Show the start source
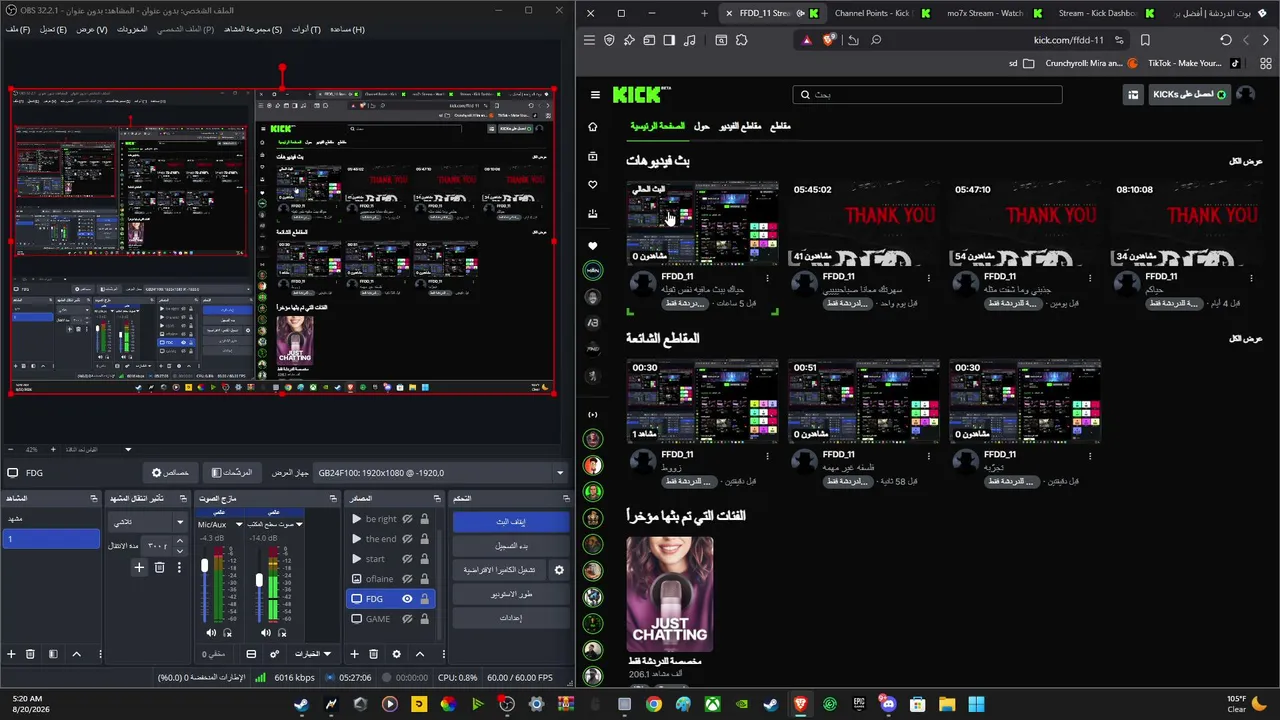This screenshot has width=1280, height=720. 407,559
